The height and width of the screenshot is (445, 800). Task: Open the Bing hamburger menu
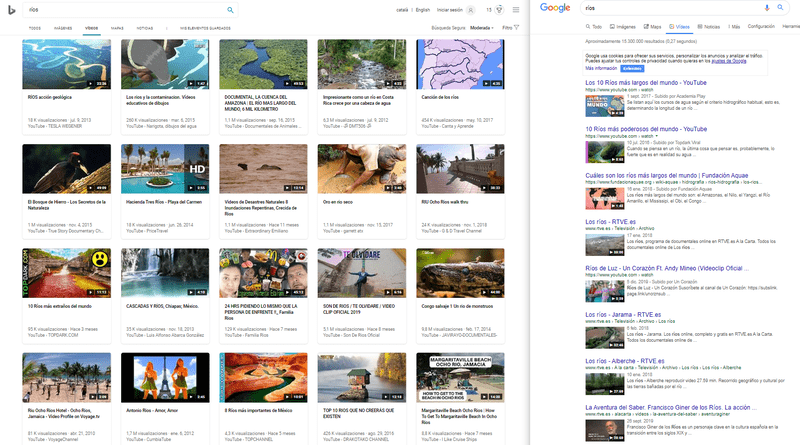pyautogui.click(x=514, y=9)
